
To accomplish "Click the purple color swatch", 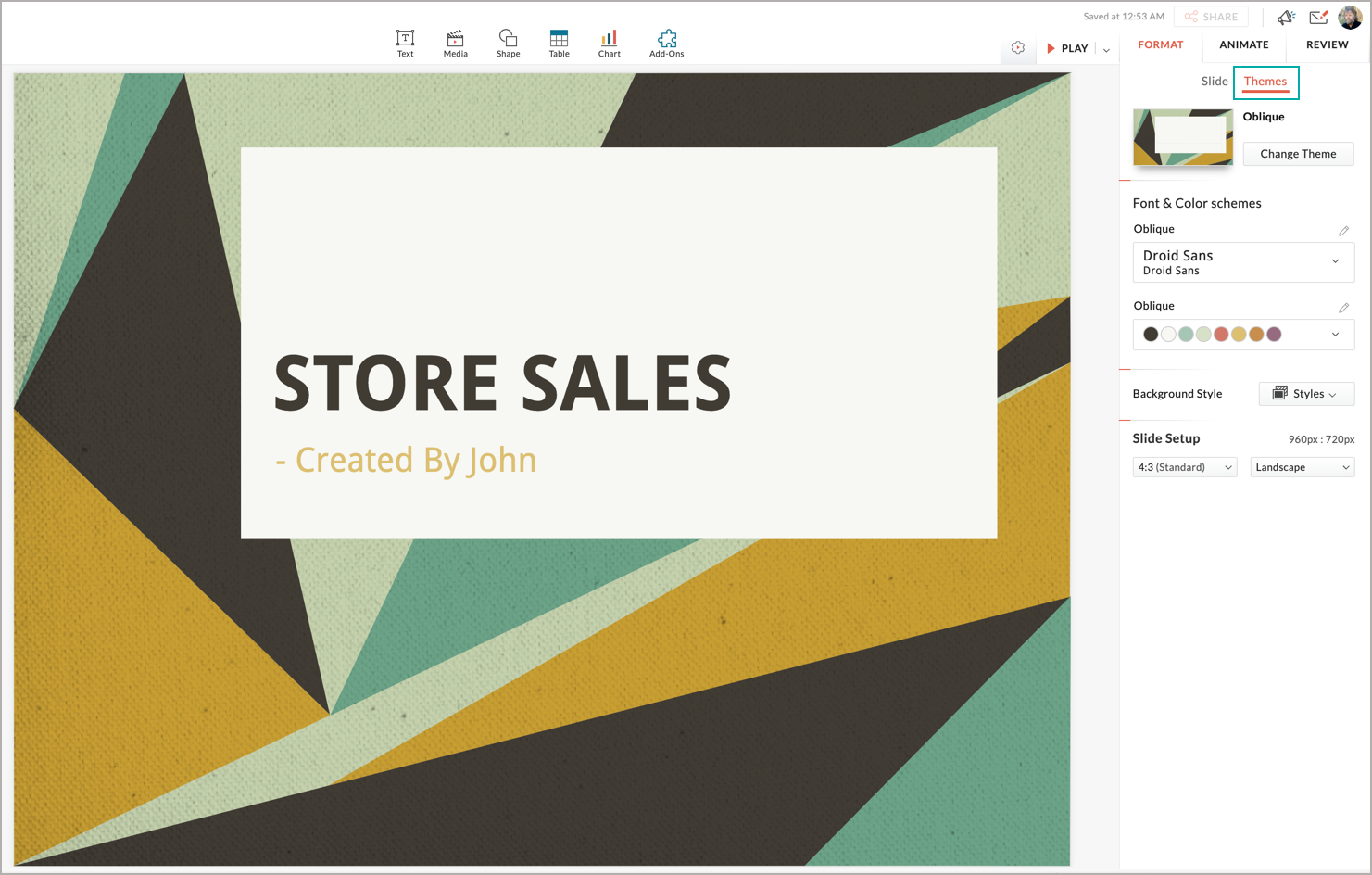I will click(1274, 335).
